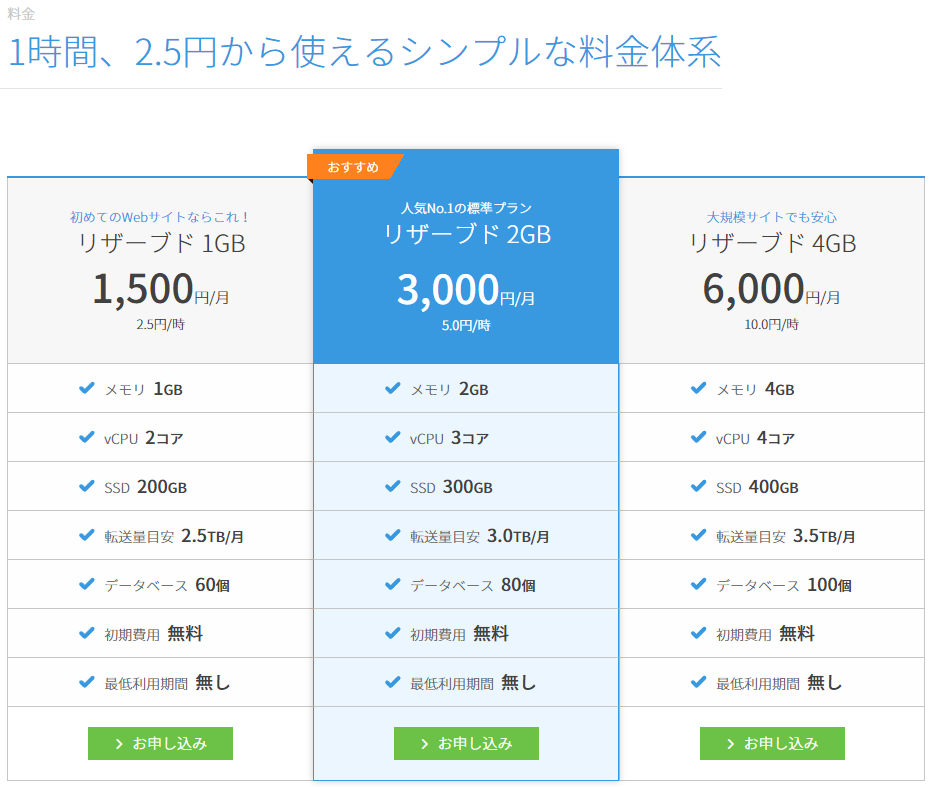Click checkmark beside 初期費用 無料 in 4GB plan
Image resolution: width=932 pixels, height=787 pixels.
coord(699,633)
